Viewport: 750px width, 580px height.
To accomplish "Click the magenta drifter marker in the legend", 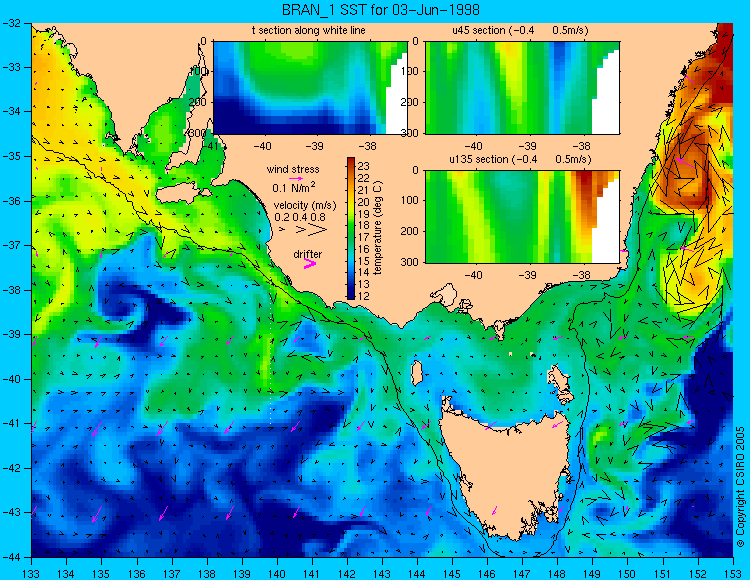I will click(310, 264).
